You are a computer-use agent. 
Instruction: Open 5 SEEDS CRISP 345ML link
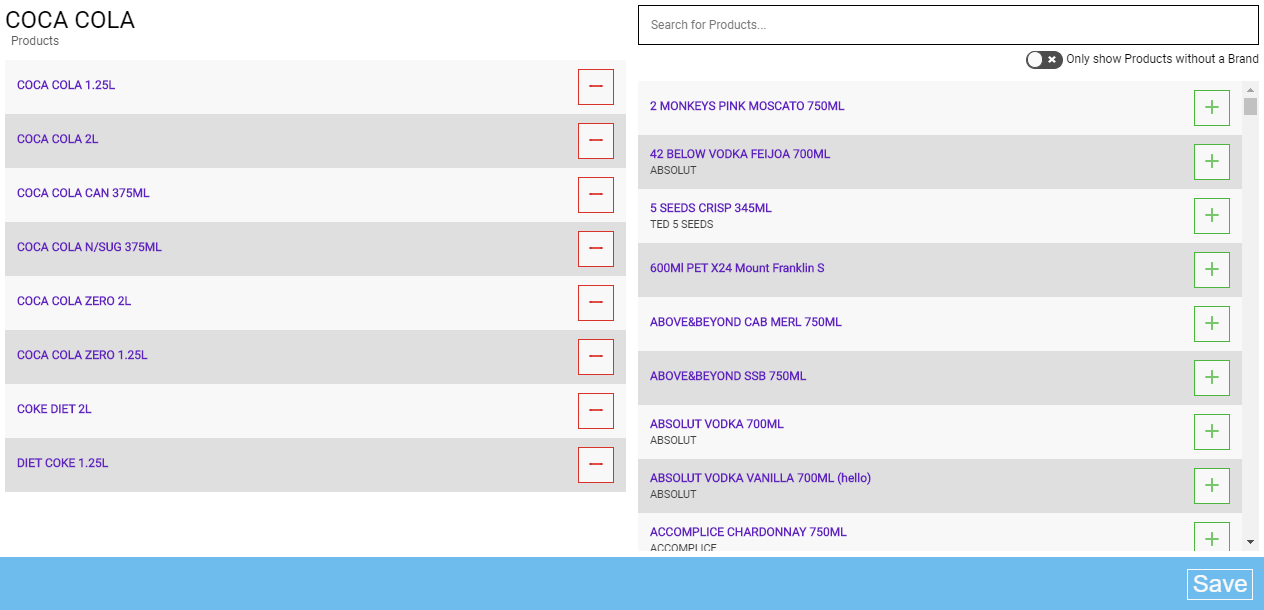711,208
